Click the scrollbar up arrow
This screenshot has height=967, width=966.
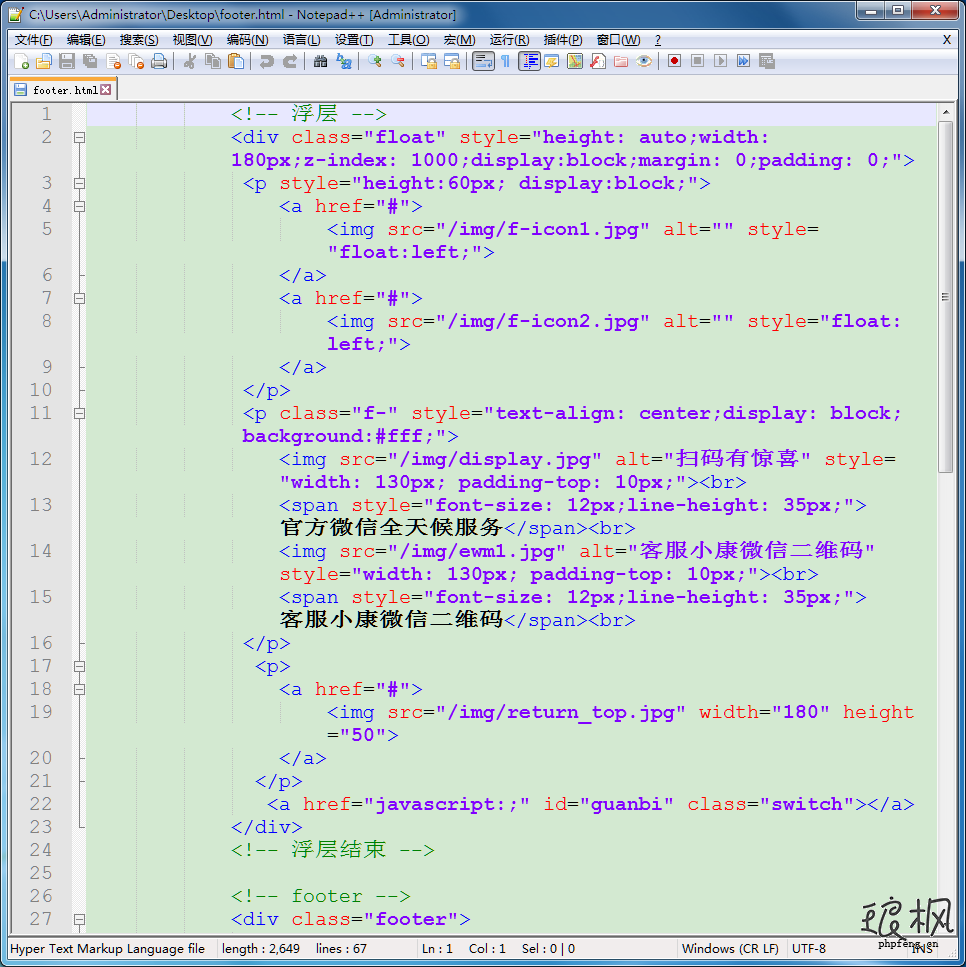pos(946,112)
